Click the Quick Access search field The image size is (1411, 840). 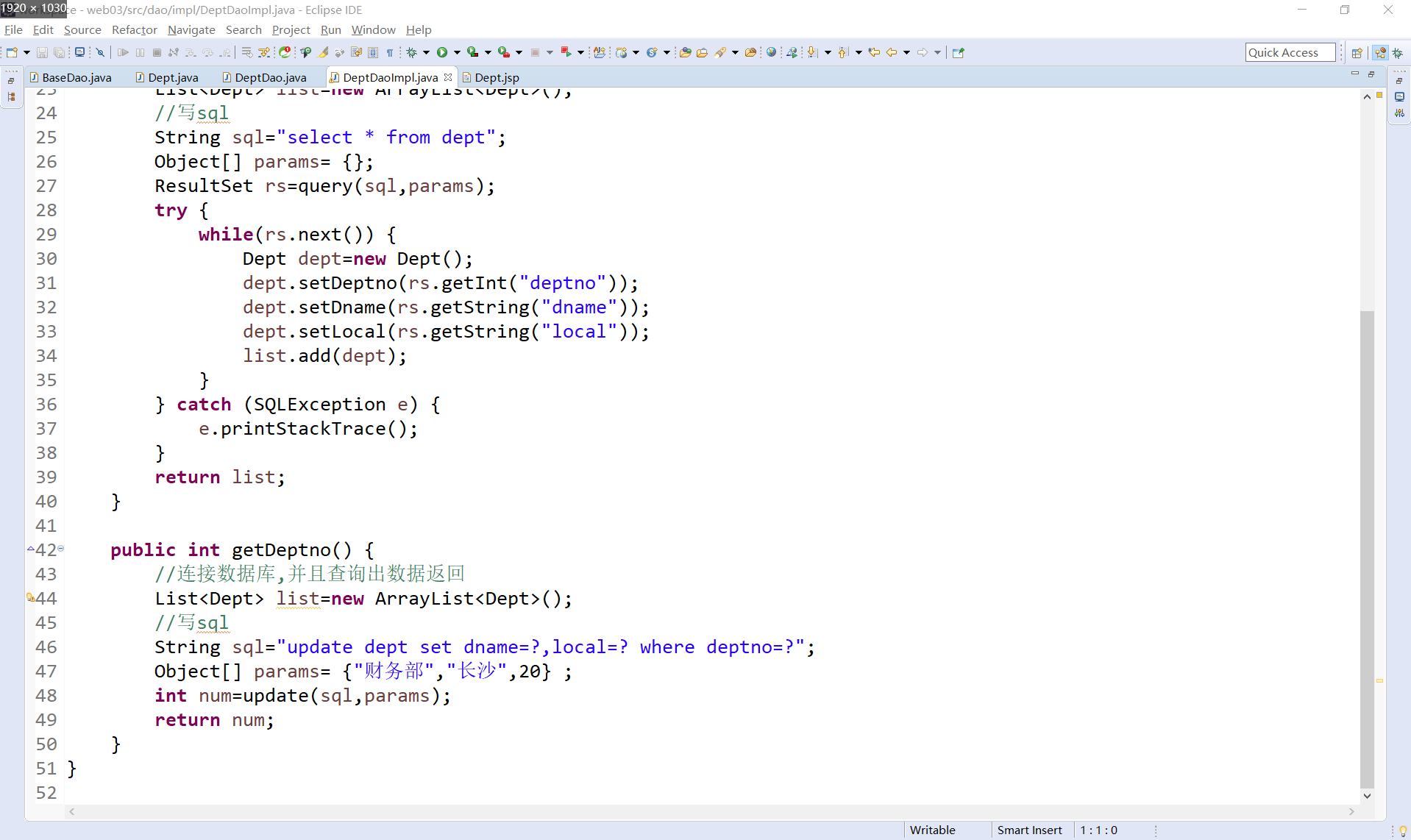[1290, 52]
